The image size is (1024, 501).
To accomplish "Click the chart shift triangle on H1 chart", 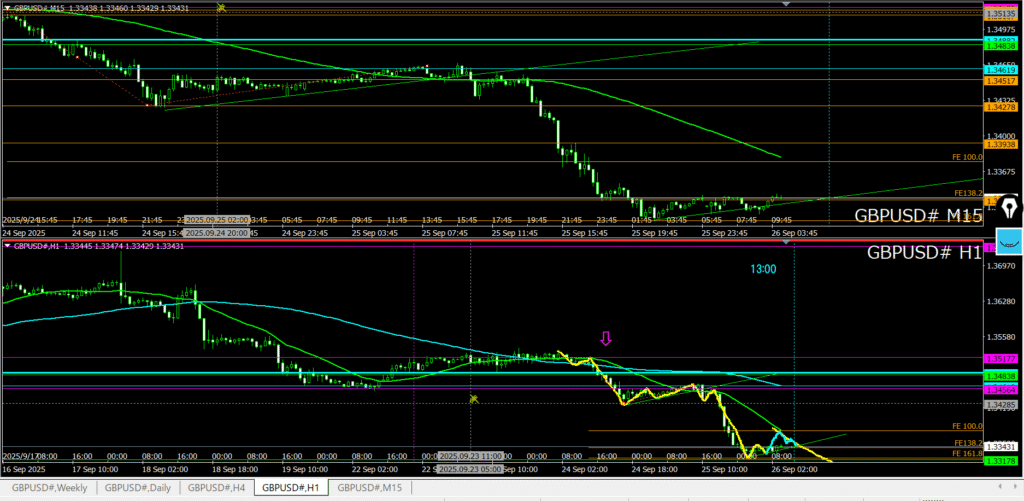I will pos(786,246).
